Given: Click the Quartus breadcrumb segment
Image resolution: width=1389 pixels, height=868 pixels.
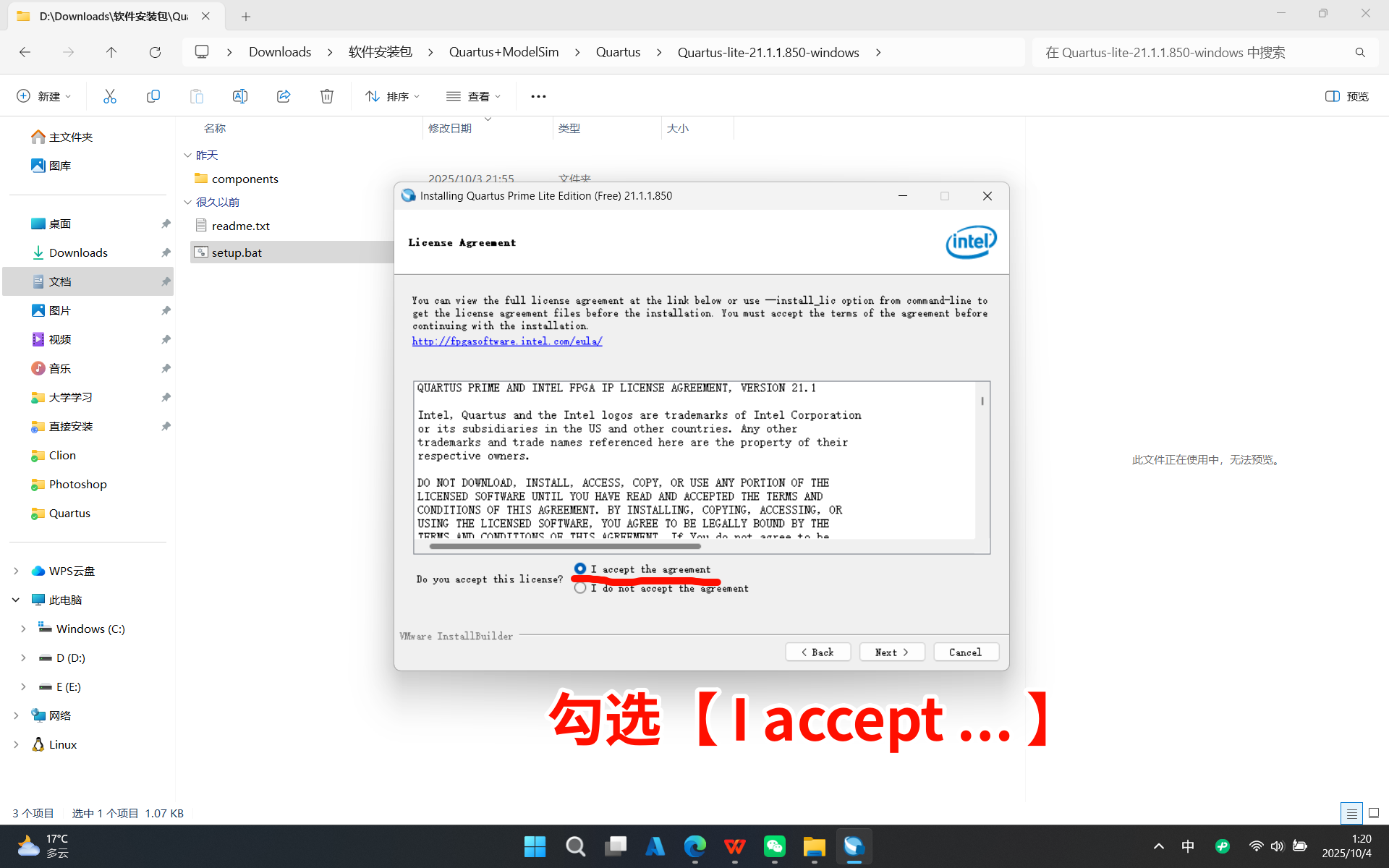Looking at the screenshot, I should 619,52.
